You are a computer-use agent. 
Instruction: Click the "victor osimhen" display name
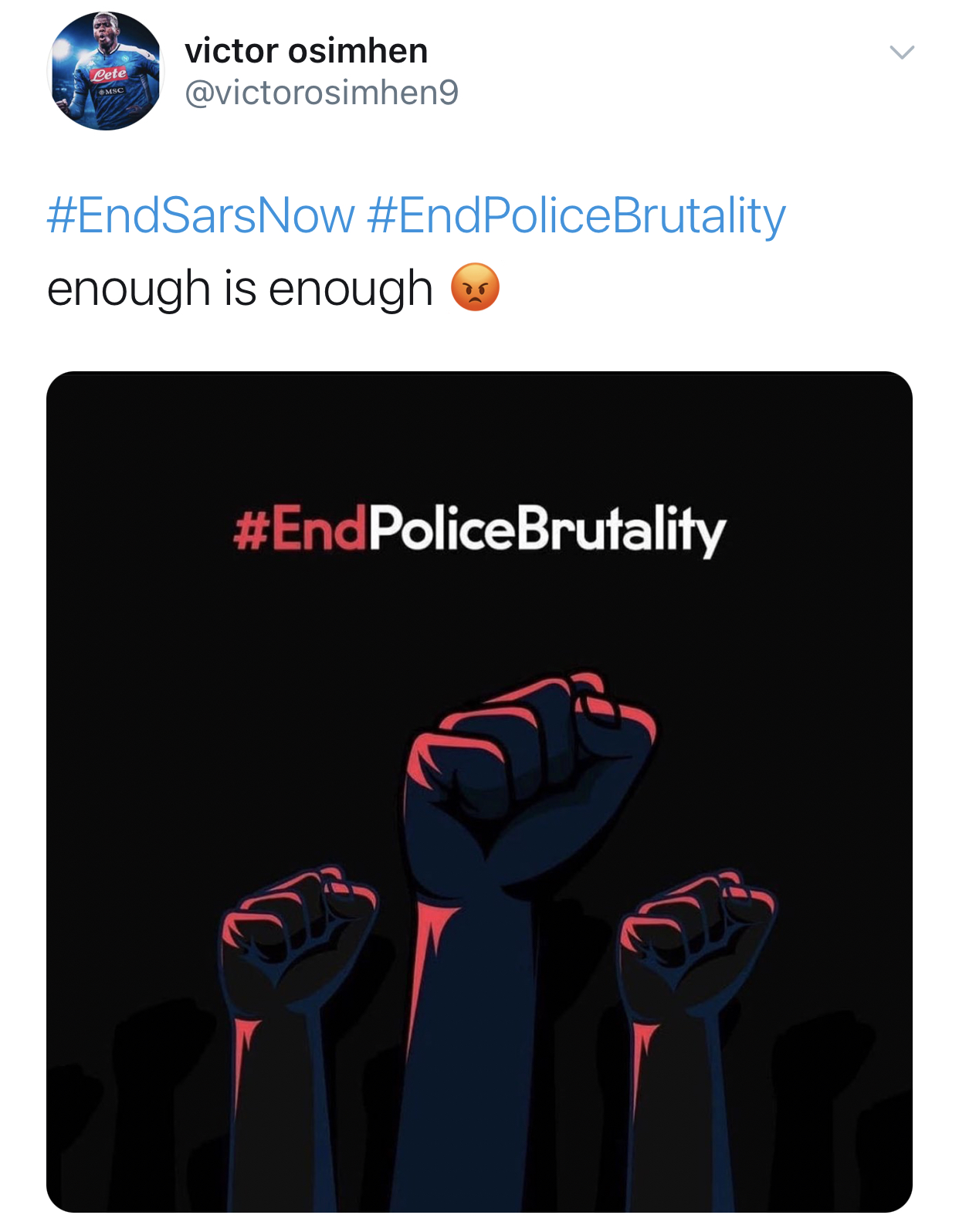pyautogui.click(x=306, y=51)
